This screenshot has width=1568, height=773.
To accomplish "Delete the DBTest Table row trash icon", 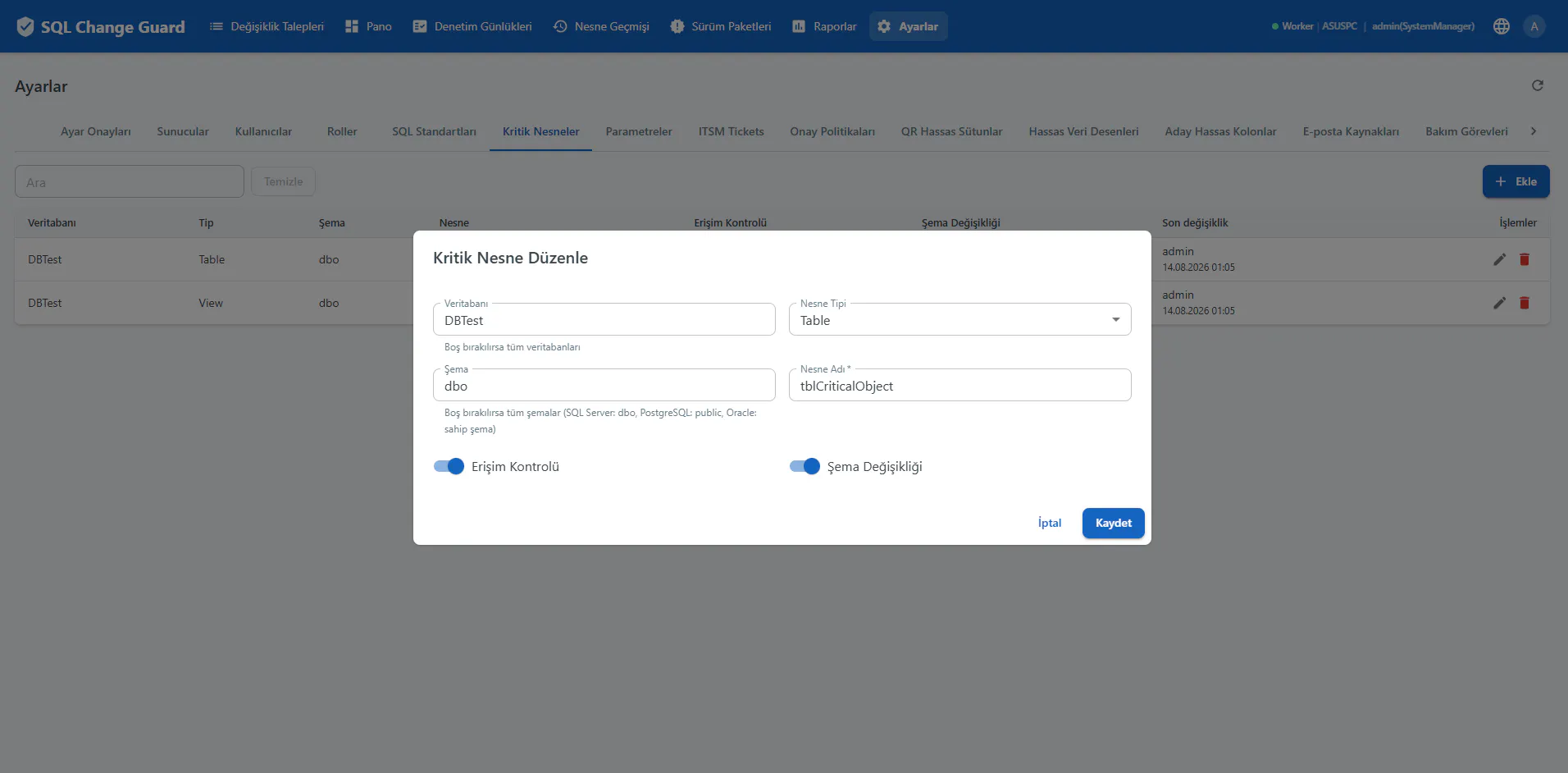I will (1525, 259).
